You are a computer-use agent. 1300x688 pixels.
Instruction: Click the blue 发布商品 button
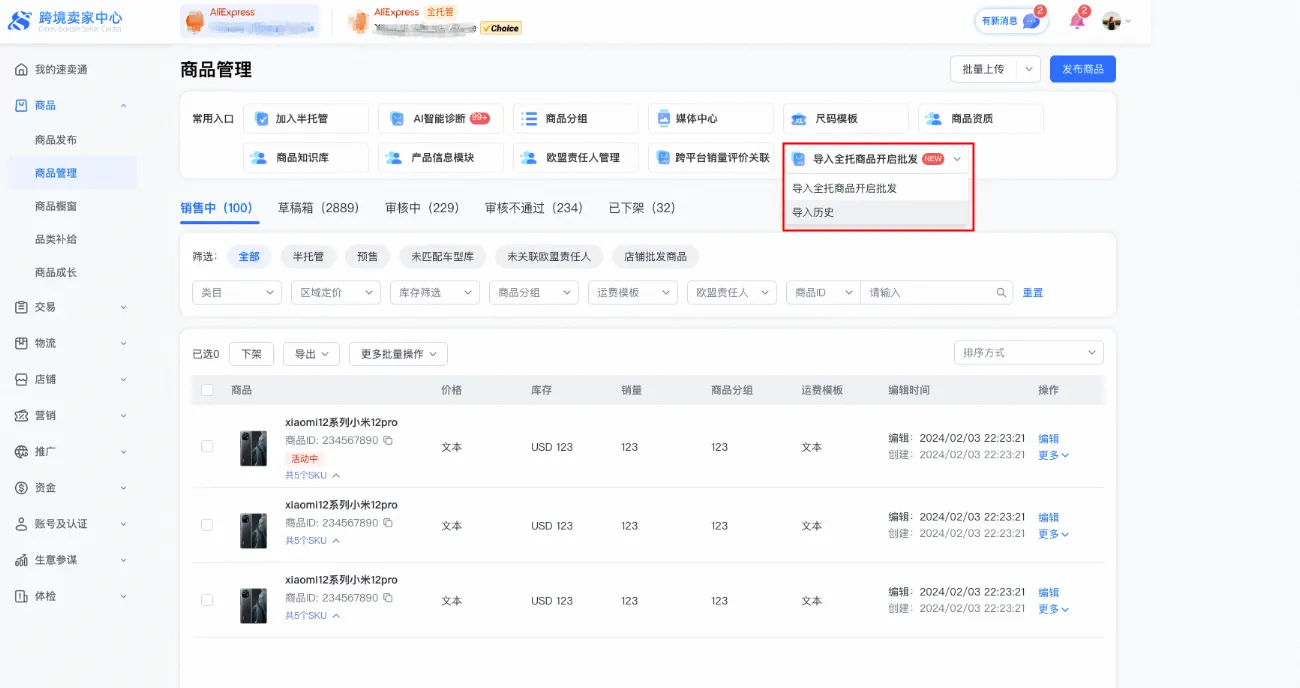click(1082, 69)
